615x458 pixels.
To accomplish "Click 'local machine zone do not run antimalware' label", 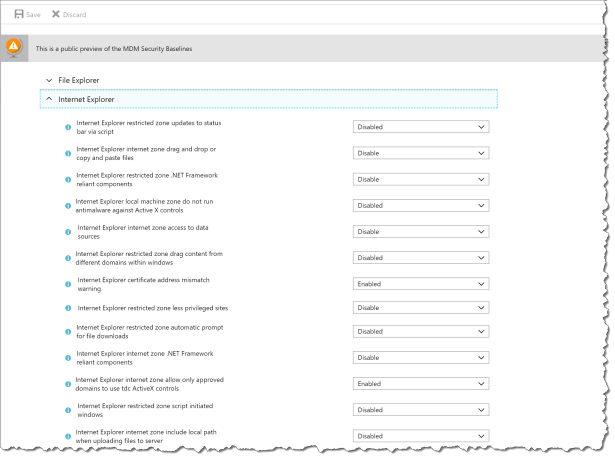I will click(x=144, y=206).
